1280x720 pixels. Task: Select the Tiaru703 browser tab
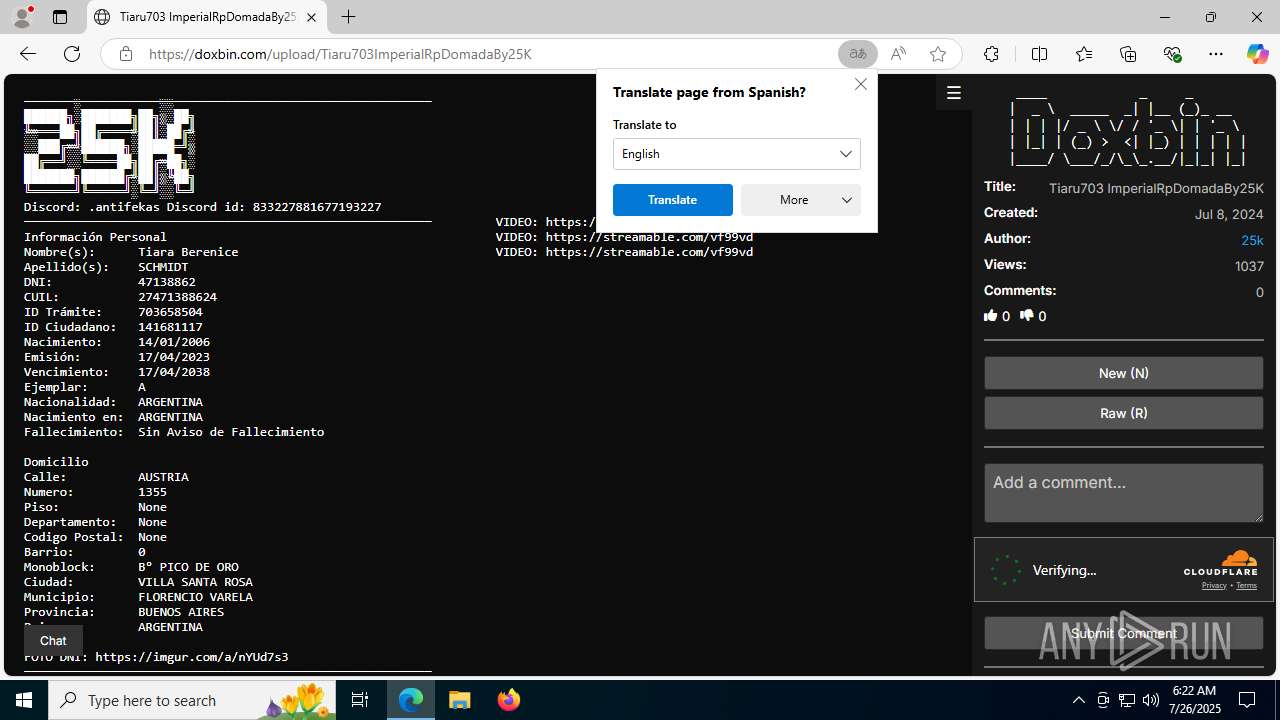[208, 17]
